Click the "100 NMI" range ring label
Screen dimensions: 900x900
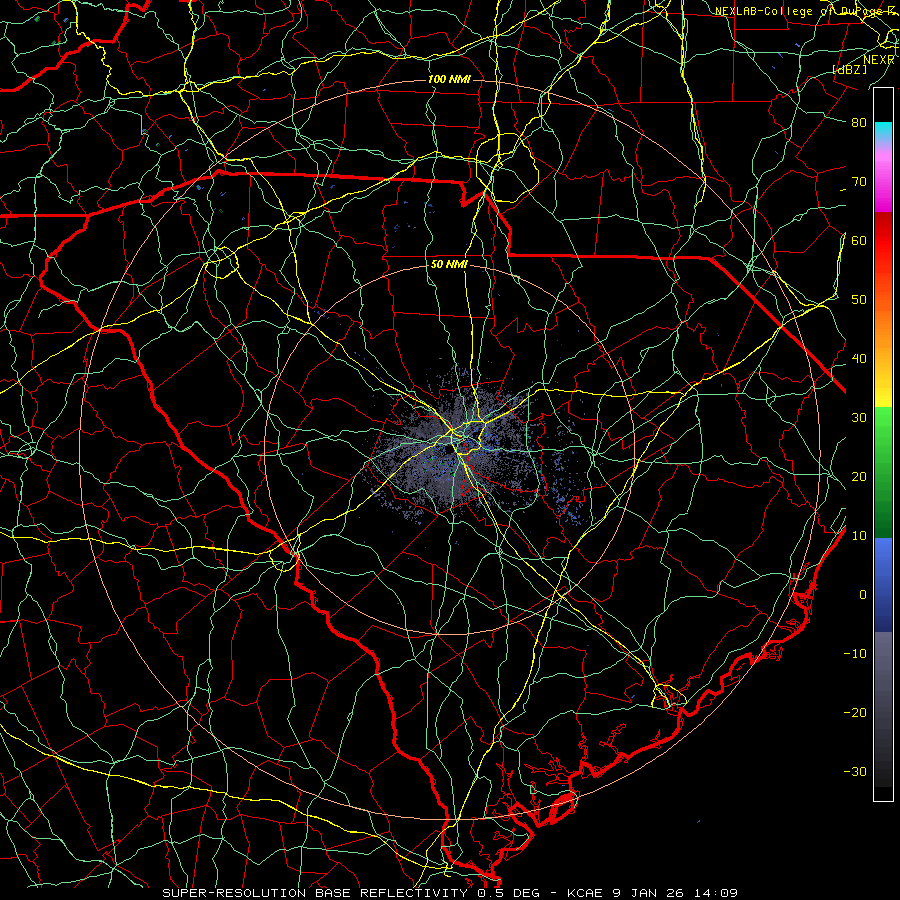tap(449, 79)
